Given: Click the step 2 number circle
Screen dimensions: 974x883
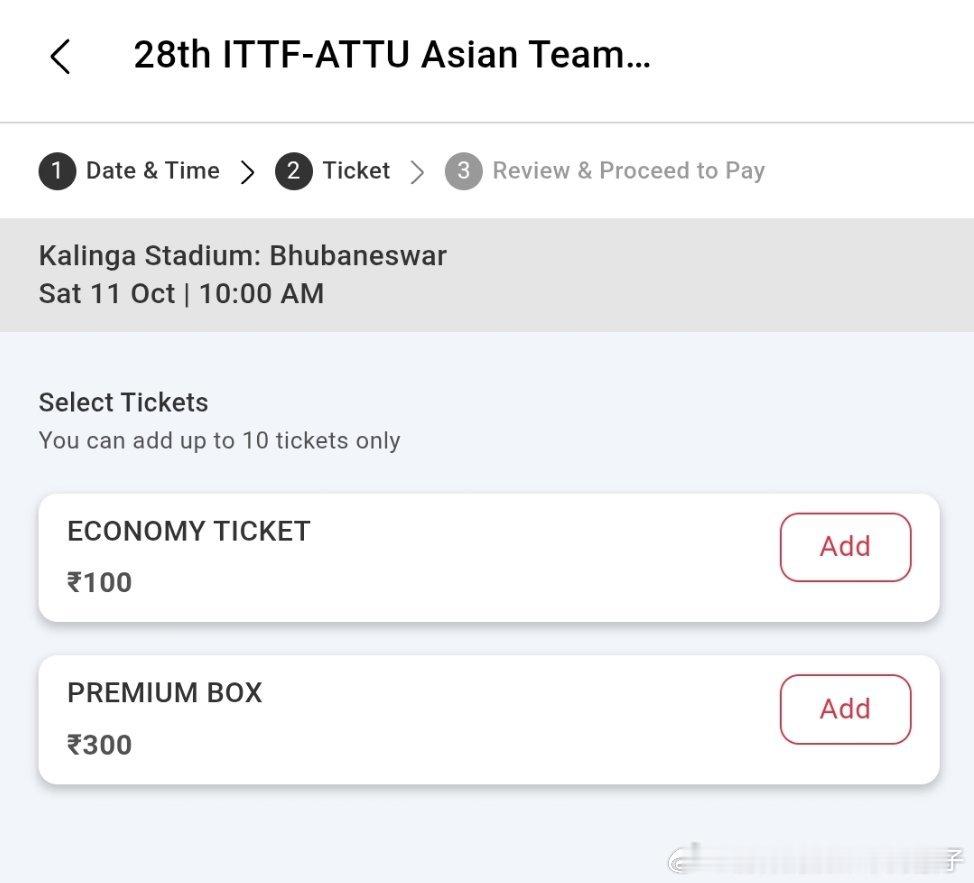Looking at the screenshot, I should (x=293, y=171).
